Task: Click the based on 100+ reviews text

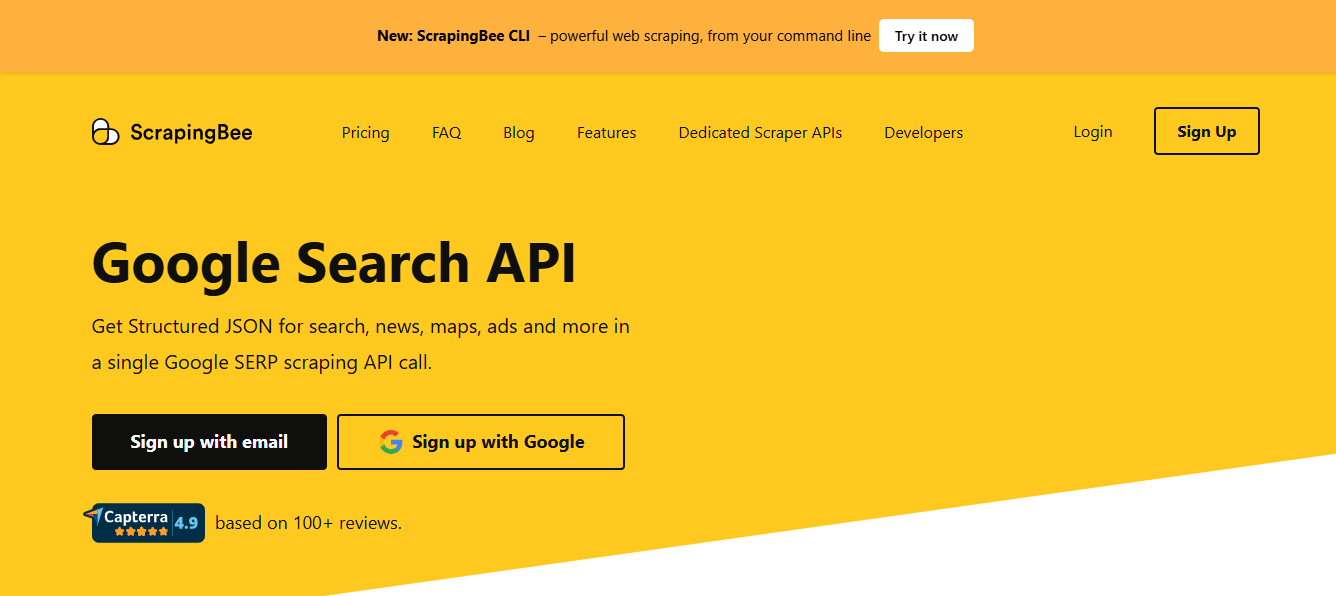Action: point(308,523)
